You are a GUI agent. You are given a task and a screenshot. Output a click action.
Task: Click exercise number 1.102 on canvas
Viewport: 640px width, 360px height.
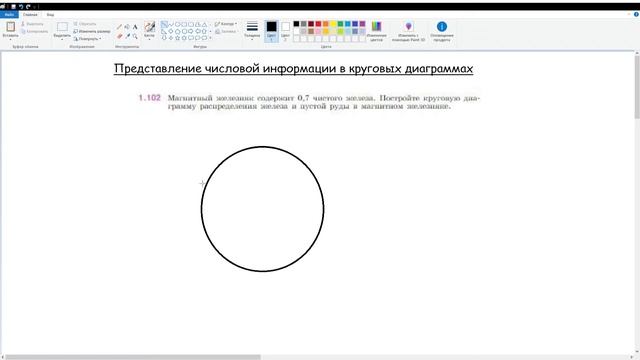tap(149, 98)
